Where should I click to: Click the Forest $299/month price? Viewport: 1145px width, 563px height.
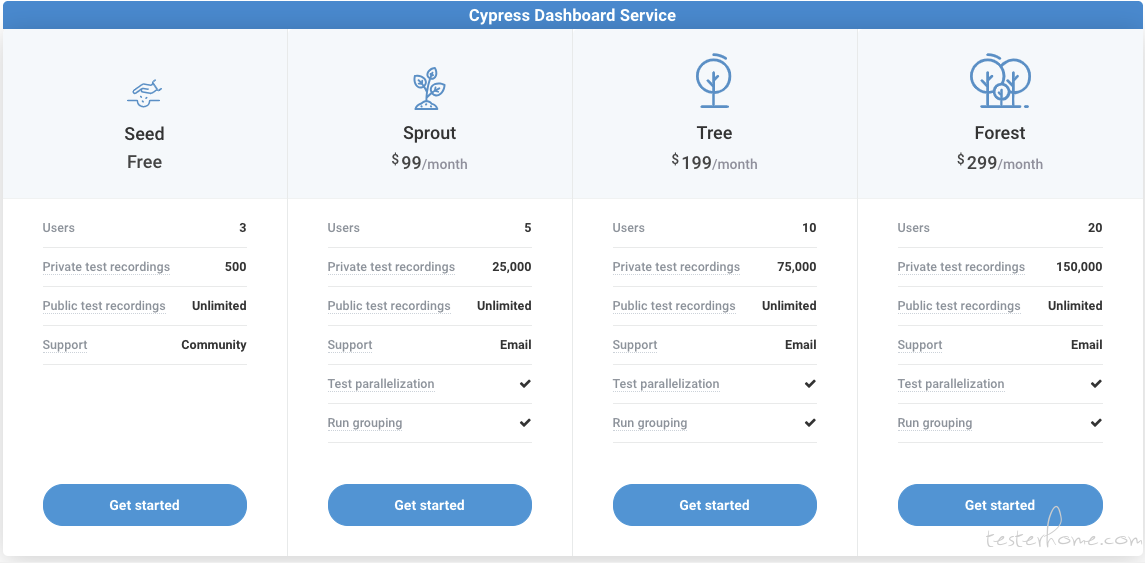pos(1000,162)
